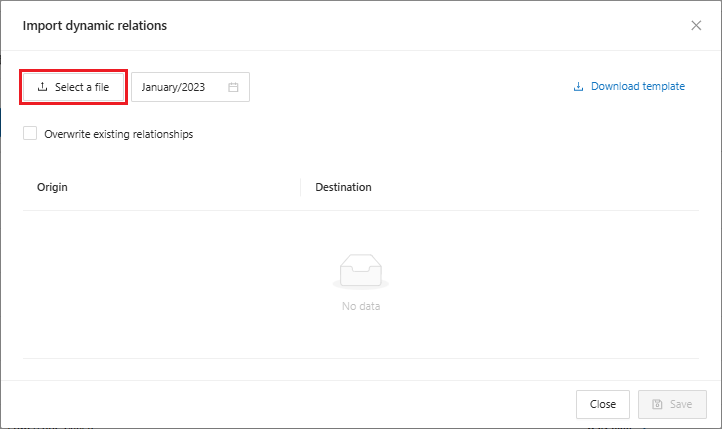This screenshot has width=722, height=429.
Task: Open the calendar icon in the date field
Action: click(x=233, y=87)
